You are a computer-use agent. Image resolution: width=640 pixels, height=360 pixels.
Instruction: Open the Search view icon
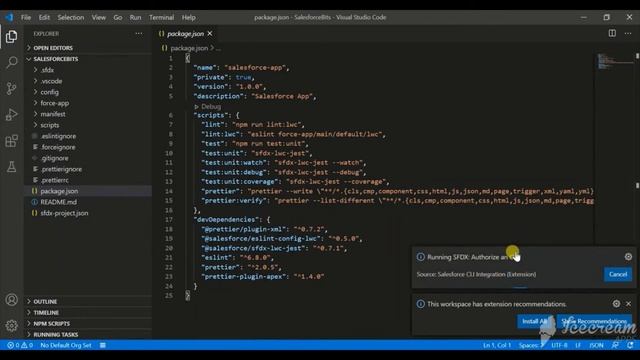(11, 62)
